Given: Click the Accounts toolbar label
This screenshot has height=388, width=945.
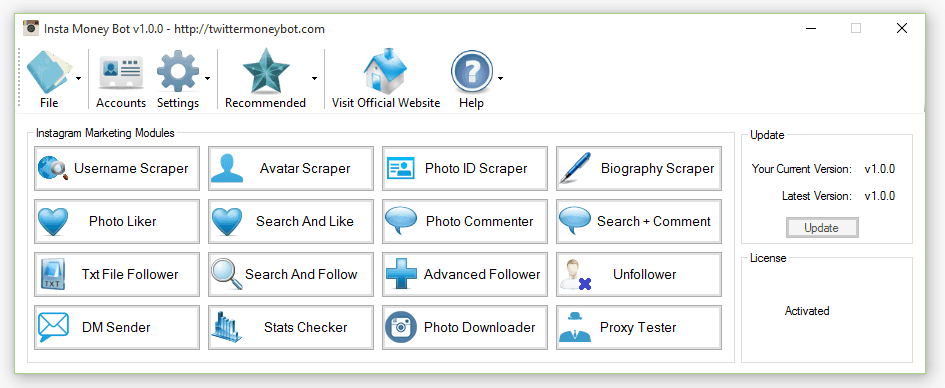Looking at the screenshot, I should (x=121, y=103).
